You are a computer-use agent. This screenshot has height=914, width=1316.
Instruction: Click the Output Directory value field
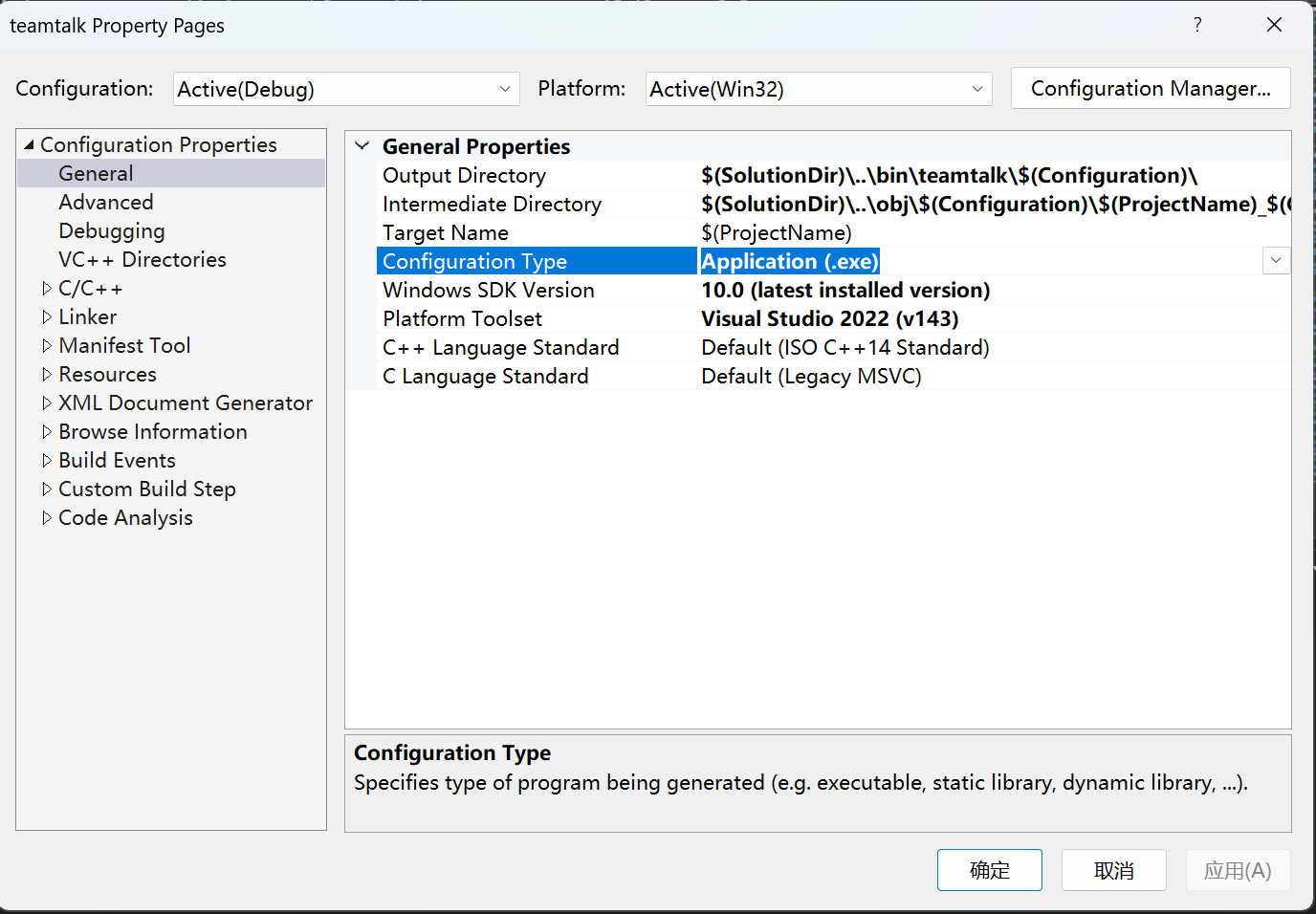pos(994,175)
